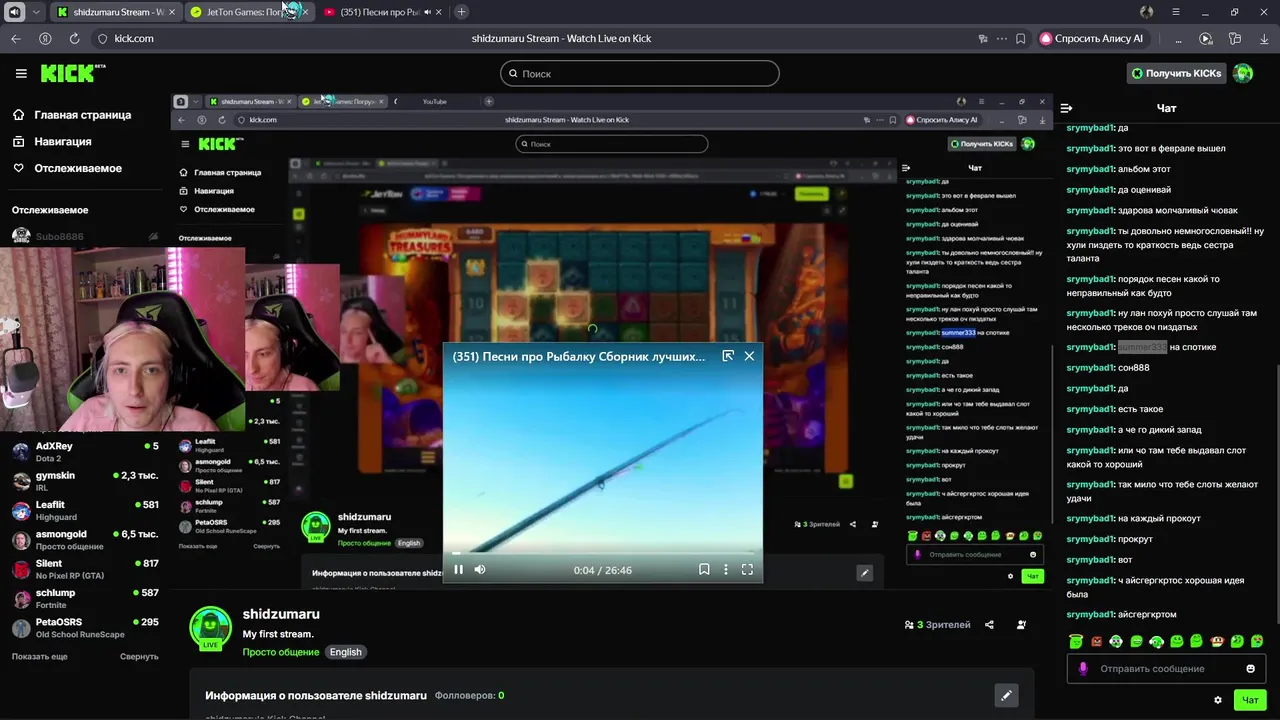The height and width of the screenshot is (720, 1280).
Task: Toggle the browser sound indicator button
Action: (14, 12)
